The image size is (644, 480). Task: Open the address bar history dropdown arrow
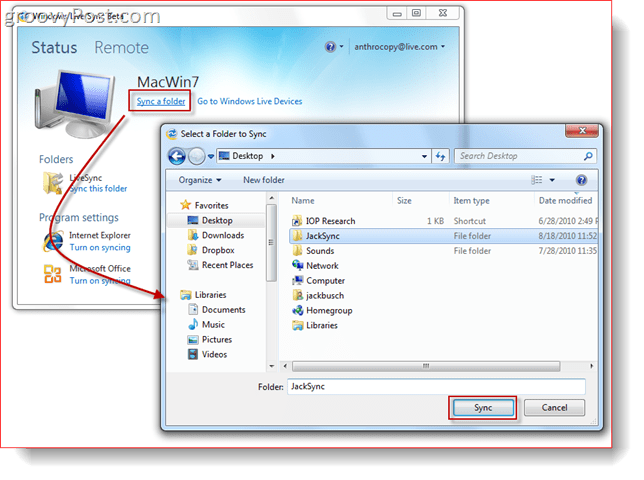[424, 156]
